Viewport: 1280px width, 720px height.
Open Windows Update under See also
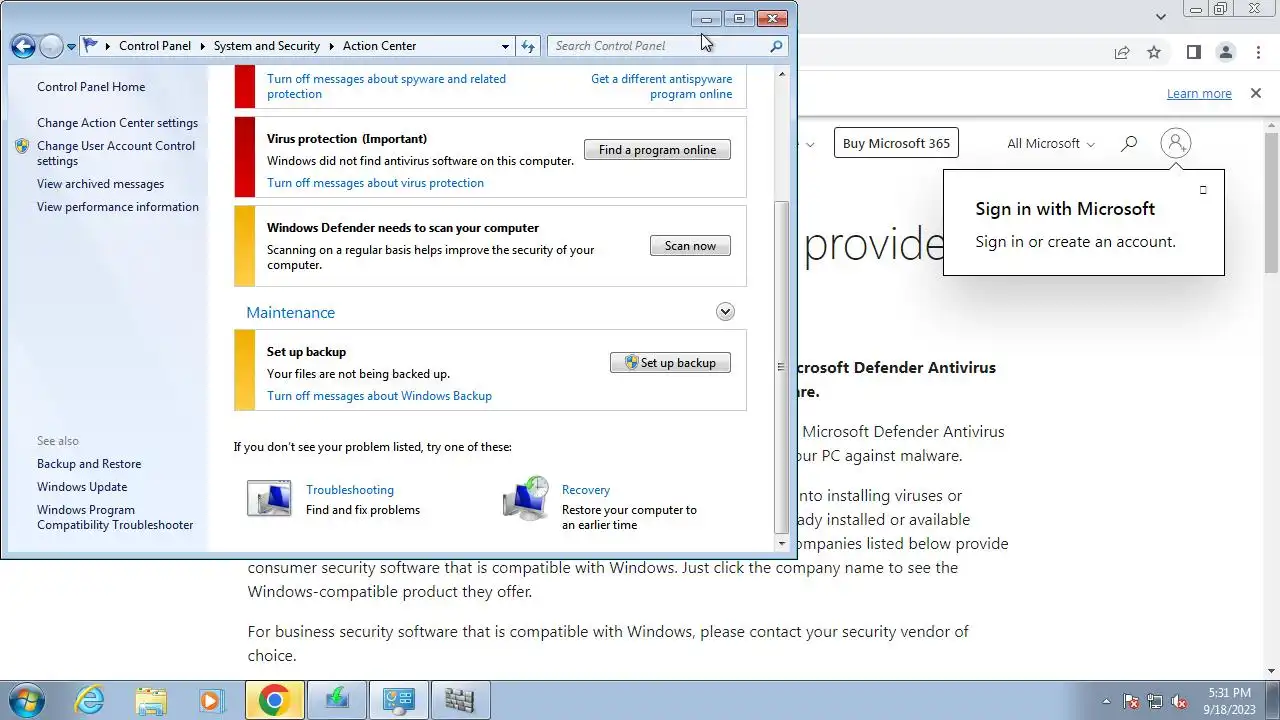82,487
